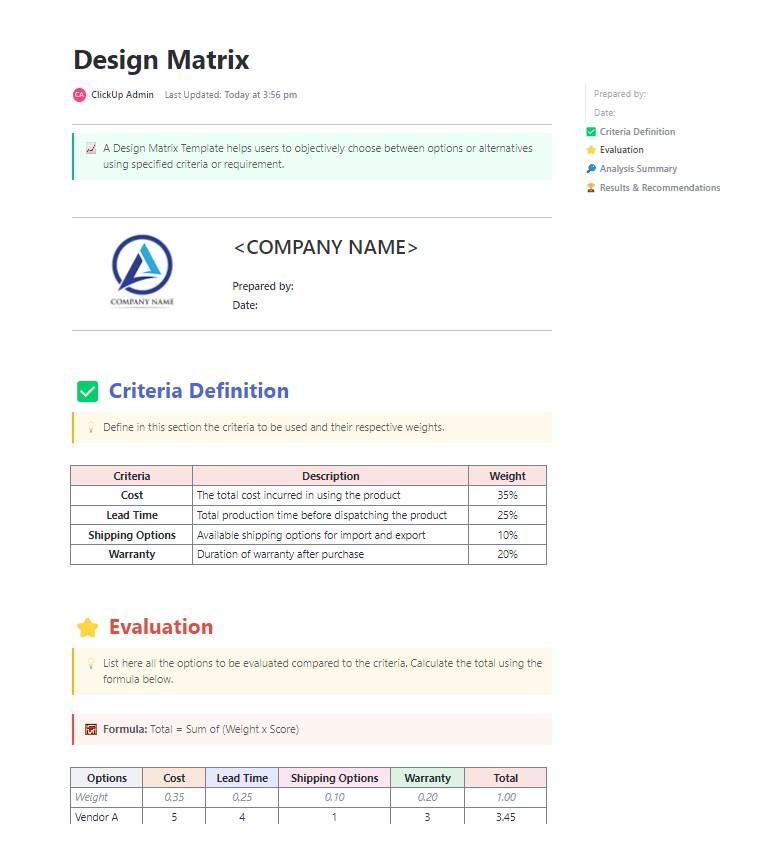
Task: Click the <COMPANY NAME> heading
Action: 325,247
